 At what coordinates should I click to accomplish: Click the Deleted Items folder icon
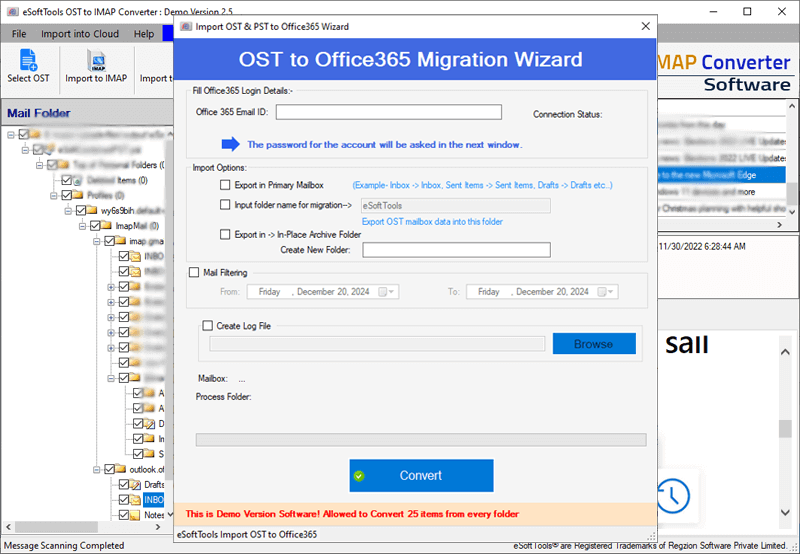(78, 180)
